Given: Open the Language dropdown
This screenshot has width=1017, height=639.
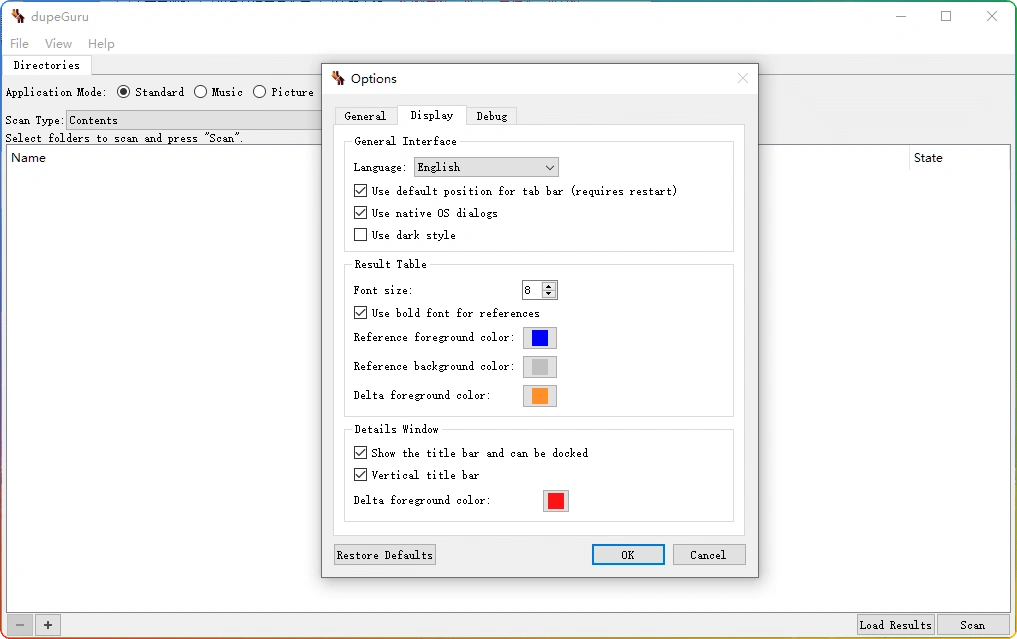Looking at the screenshot, I should tap(486, 167).
